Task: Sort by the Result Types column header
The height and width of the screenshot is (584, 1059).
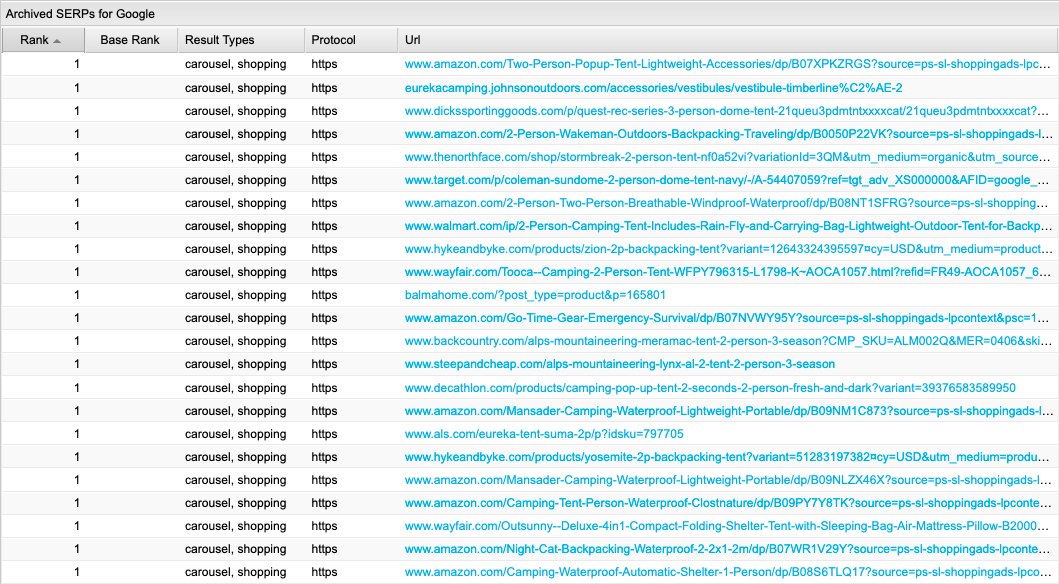Action: pos(220,40)
